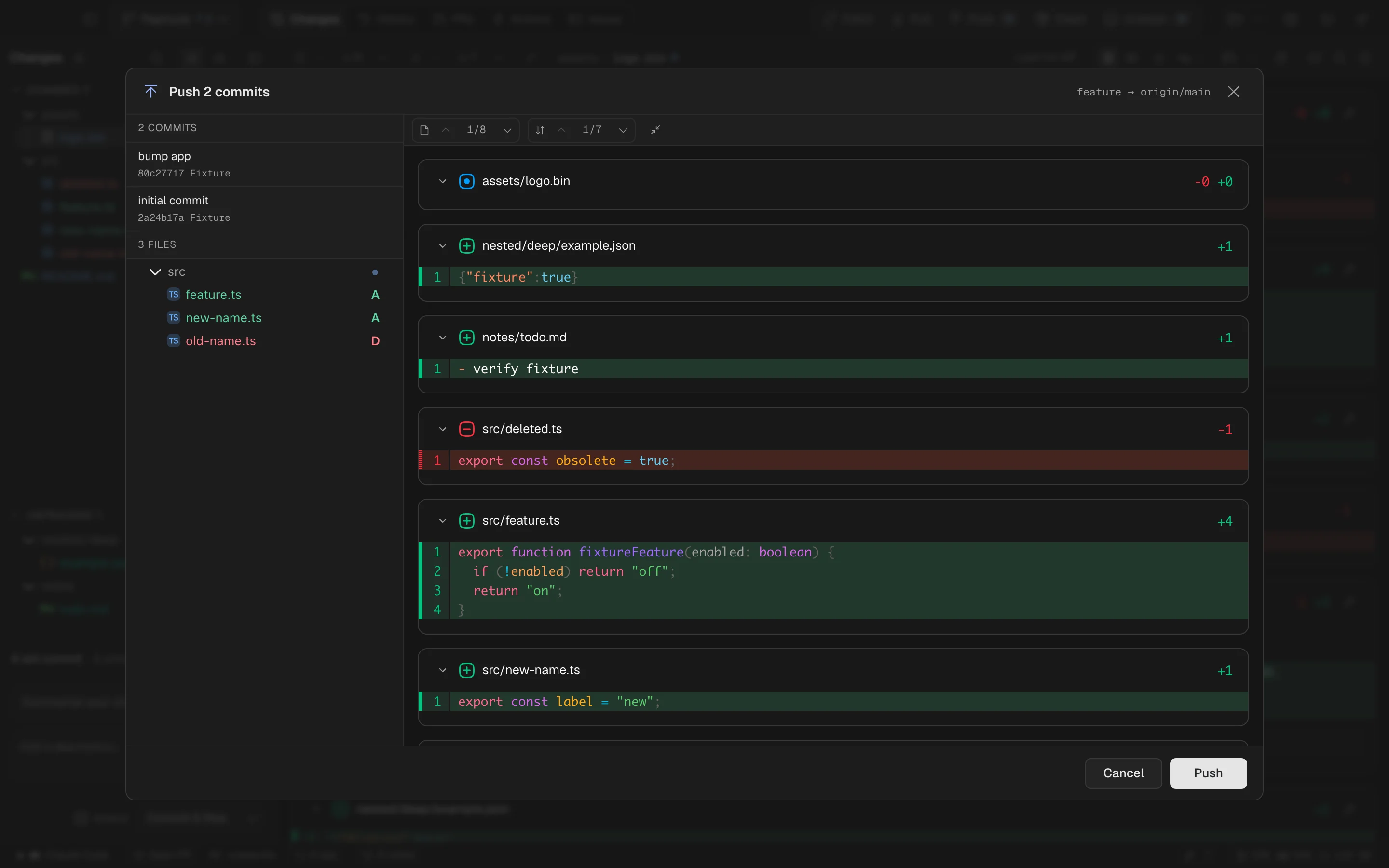Viewport: 1389px width, 868px height.
Task: Click the 'if (!enabled) return "off";' line
Action: (x=833, y=571)
